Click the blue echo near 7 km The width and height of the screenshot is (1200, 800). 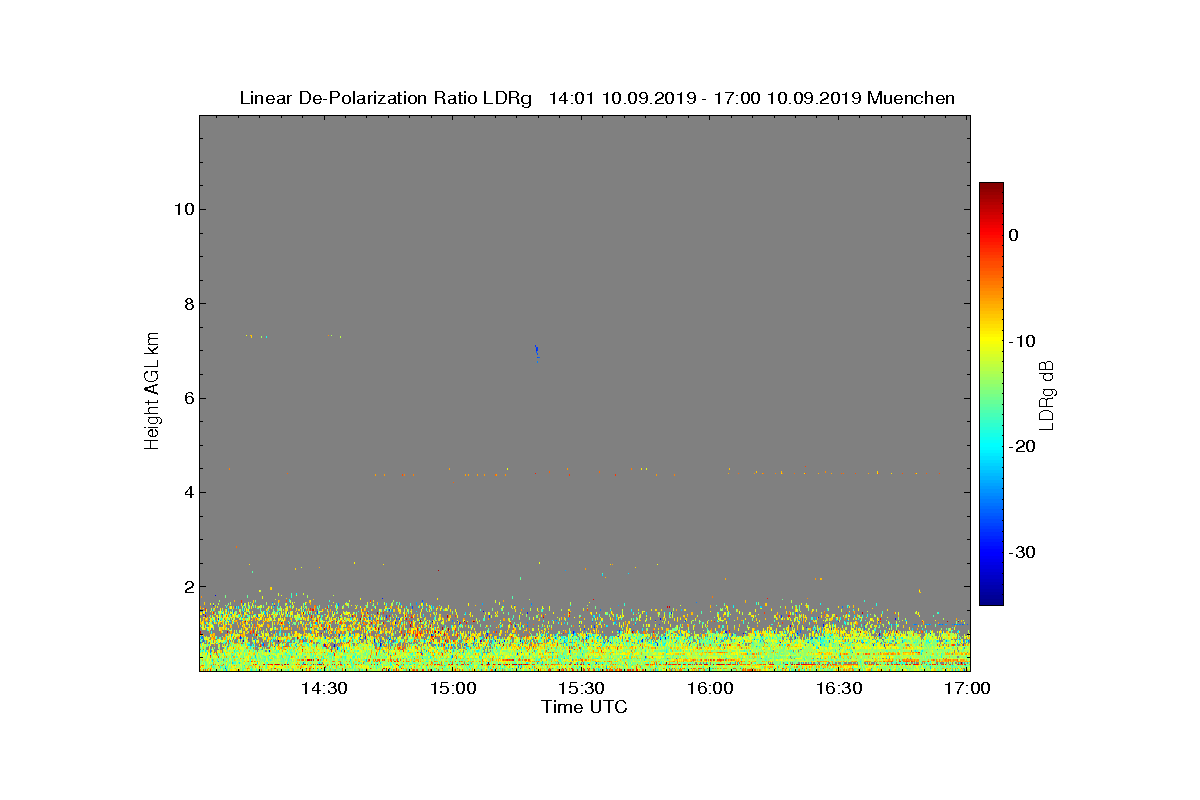click(x=537, y=350)
